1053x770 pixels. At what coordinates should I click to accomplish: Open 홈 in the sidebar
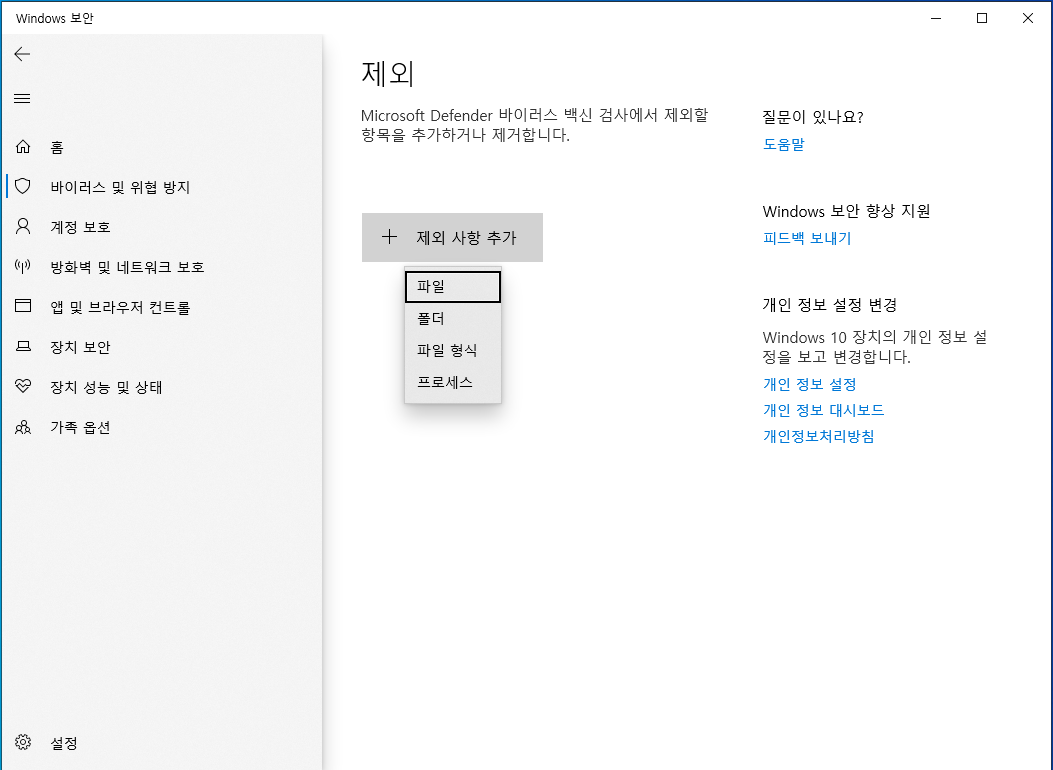57,148
